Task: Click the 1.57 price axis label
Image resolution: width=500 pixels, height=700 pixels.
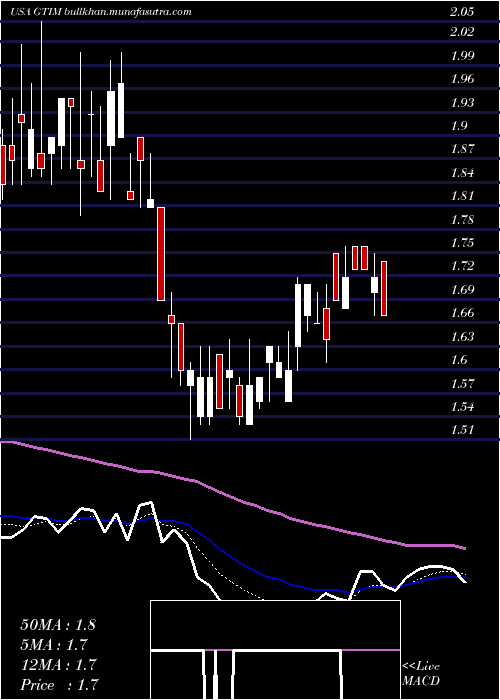Action: coord(462,383)
